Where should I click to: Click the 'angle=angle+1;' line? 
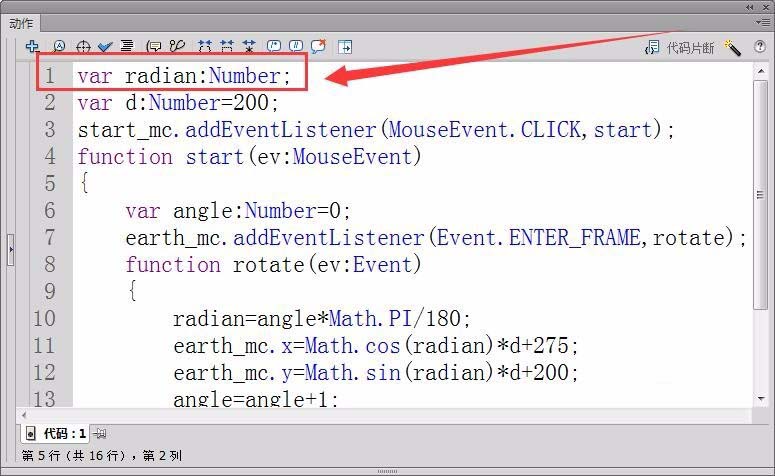coord(256,398)
